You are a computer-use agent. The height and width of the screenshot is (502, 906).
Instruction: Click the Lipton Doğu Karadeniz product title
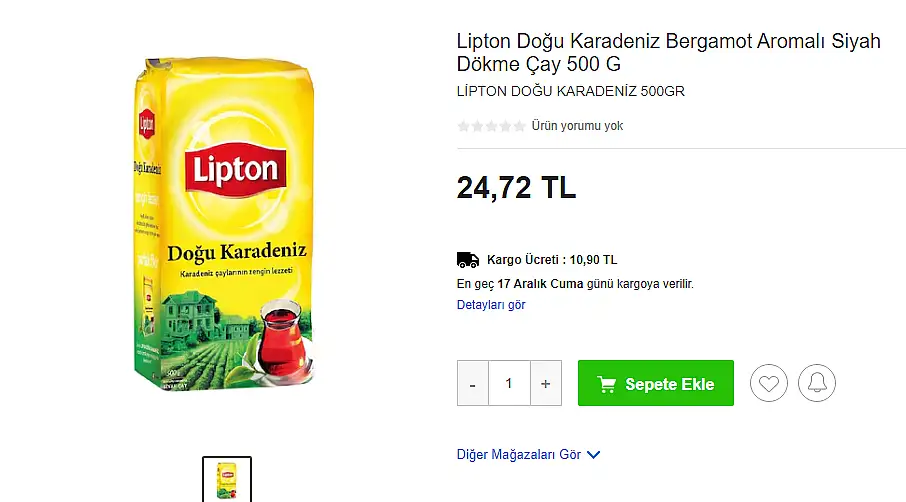pyautogui.click(x=669, y=53)
